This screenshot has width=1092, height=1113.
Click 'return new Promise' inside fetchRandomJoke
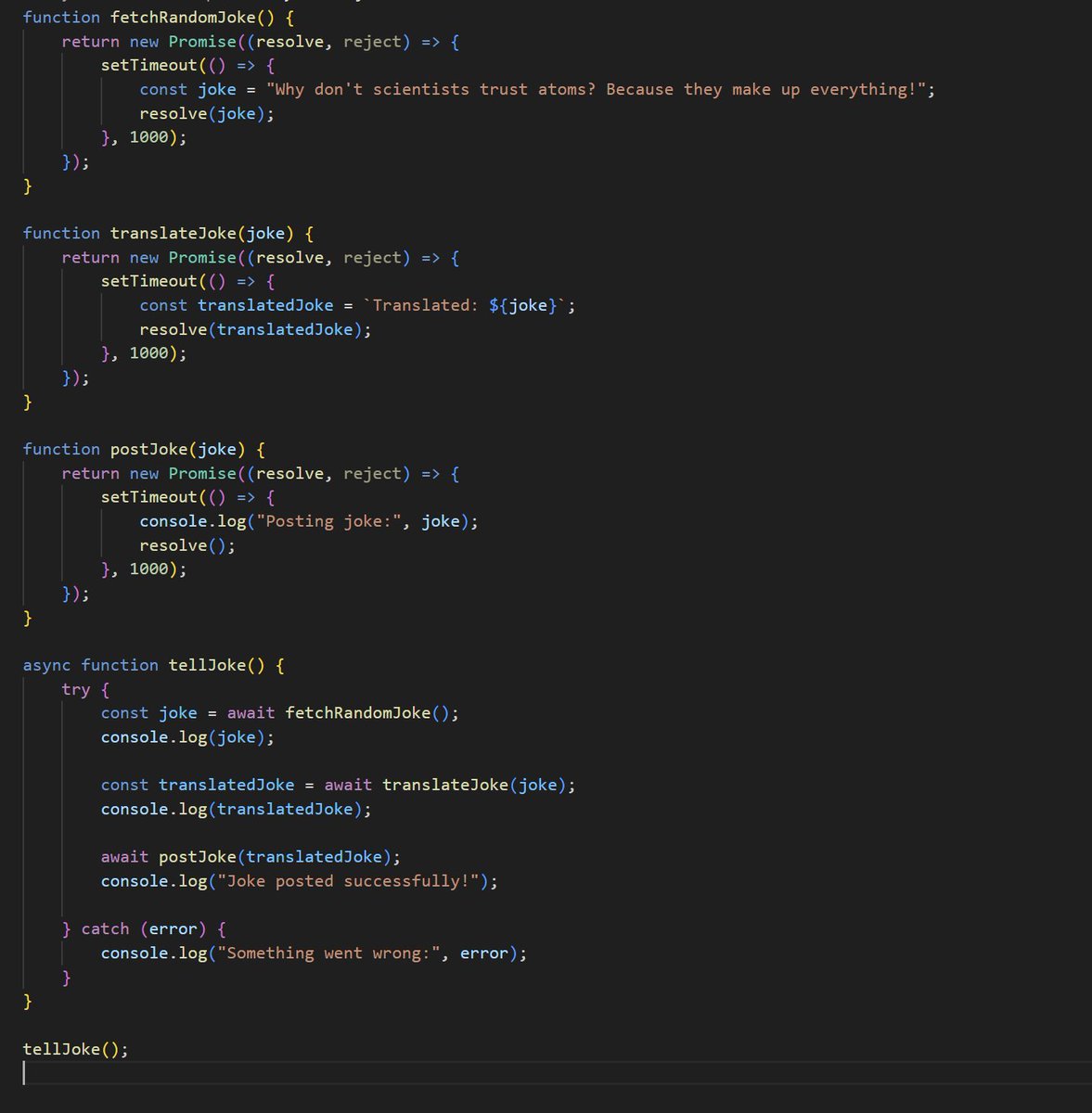point(148,42)
